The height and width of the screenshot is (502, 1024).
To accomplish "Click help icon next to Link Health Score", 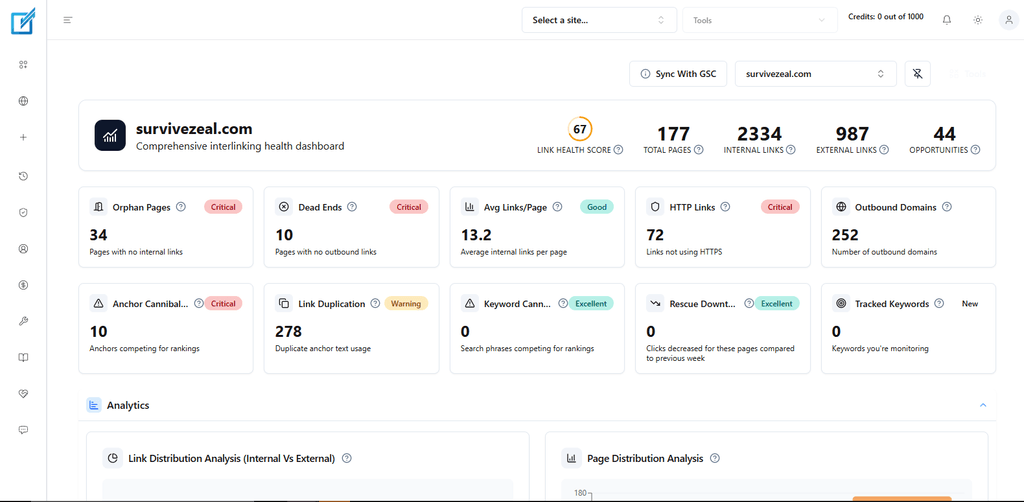I will 618,149.
